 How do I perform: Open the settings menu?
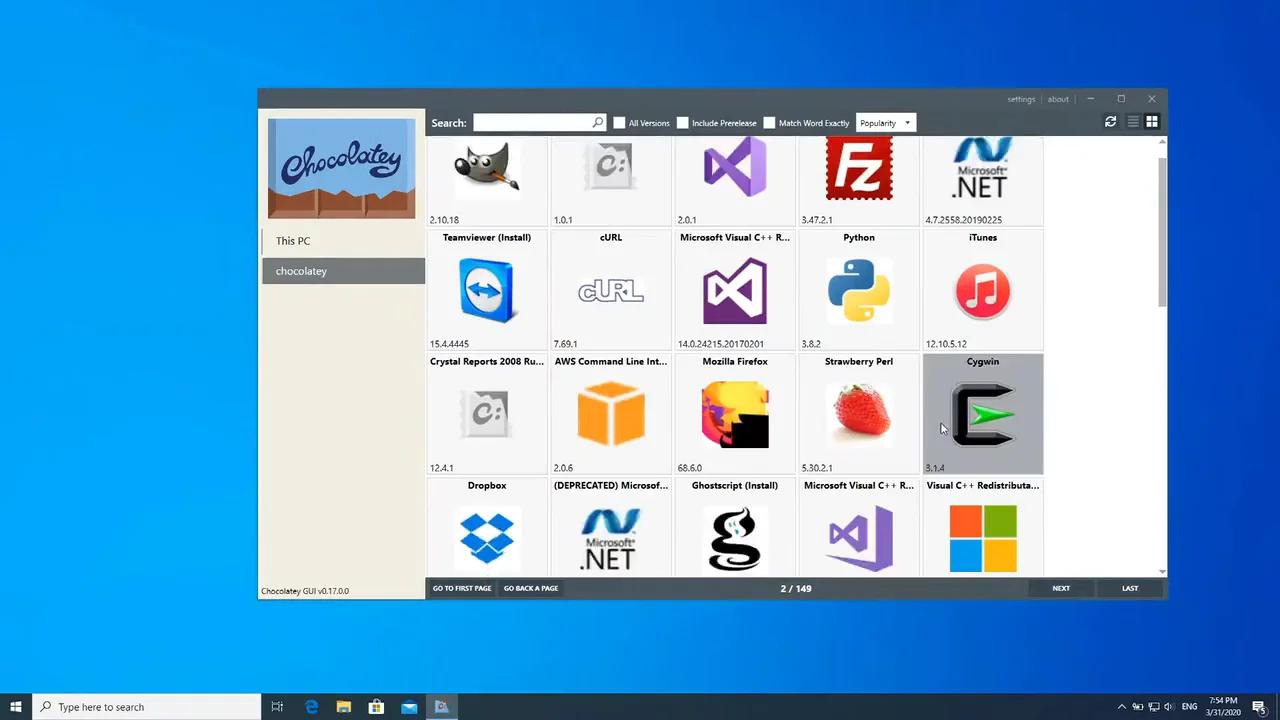click(x=1021, y=98)
